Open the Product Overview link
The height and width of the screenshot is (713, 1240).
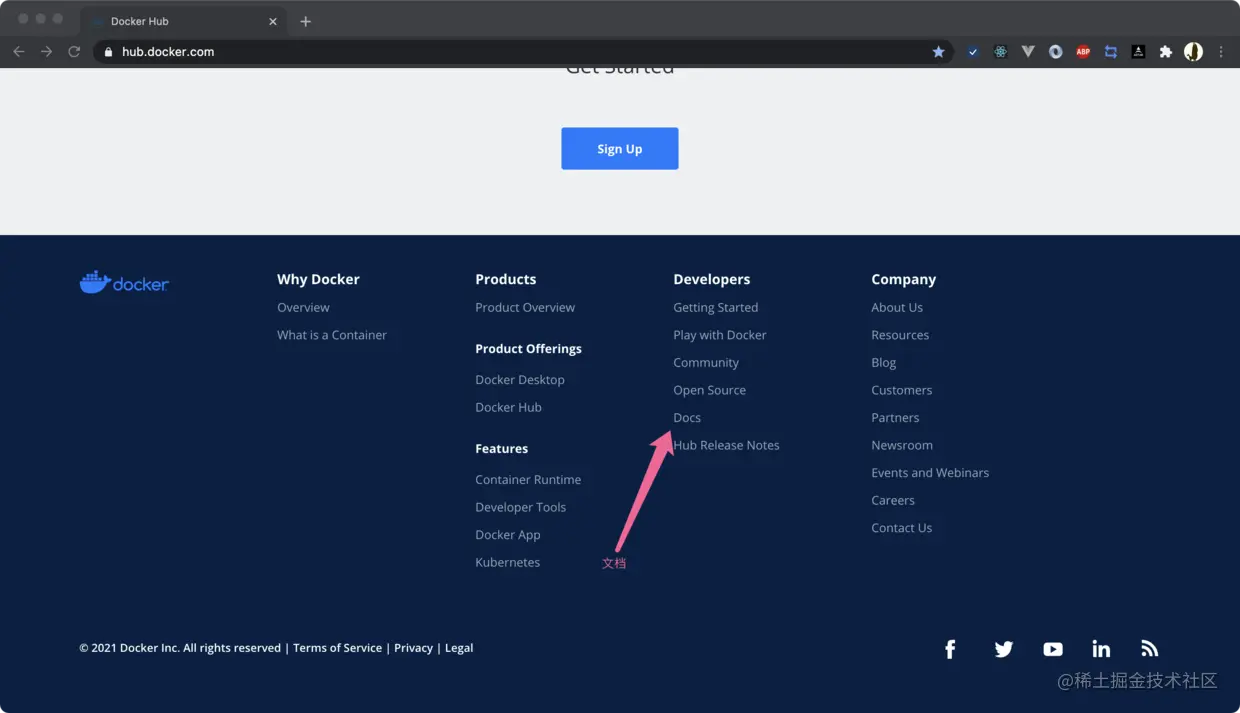[x=525, y=307]
